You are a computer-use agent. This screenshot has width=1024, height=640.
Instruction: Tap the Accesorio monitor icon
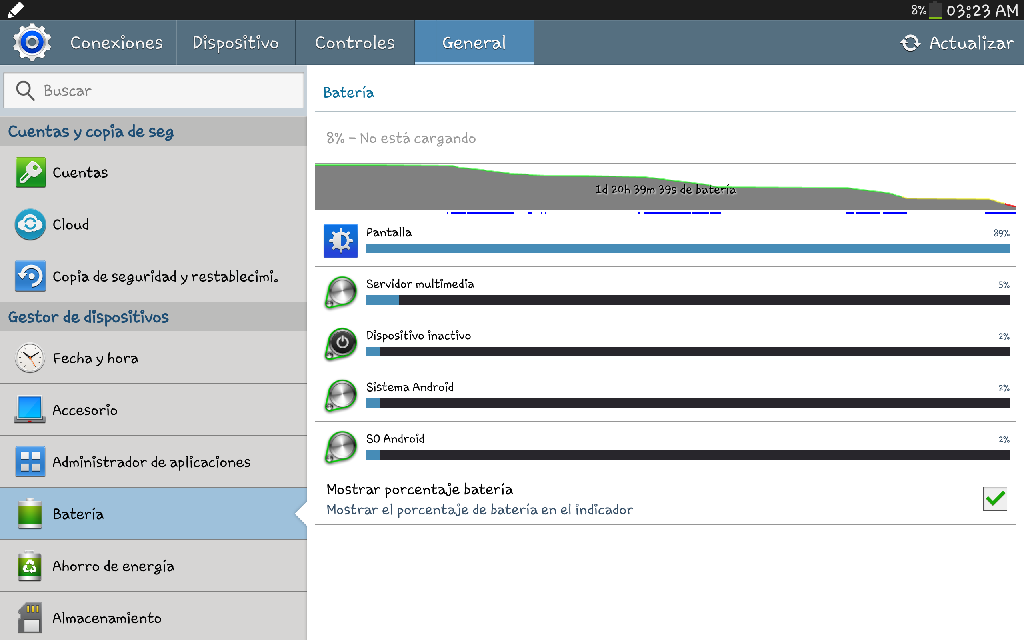(x=31, y=410)
